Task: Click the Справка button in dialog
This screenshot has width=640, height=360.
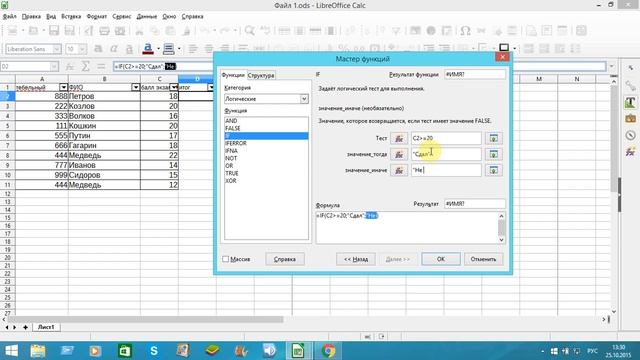Action: [x=285, y=259]
